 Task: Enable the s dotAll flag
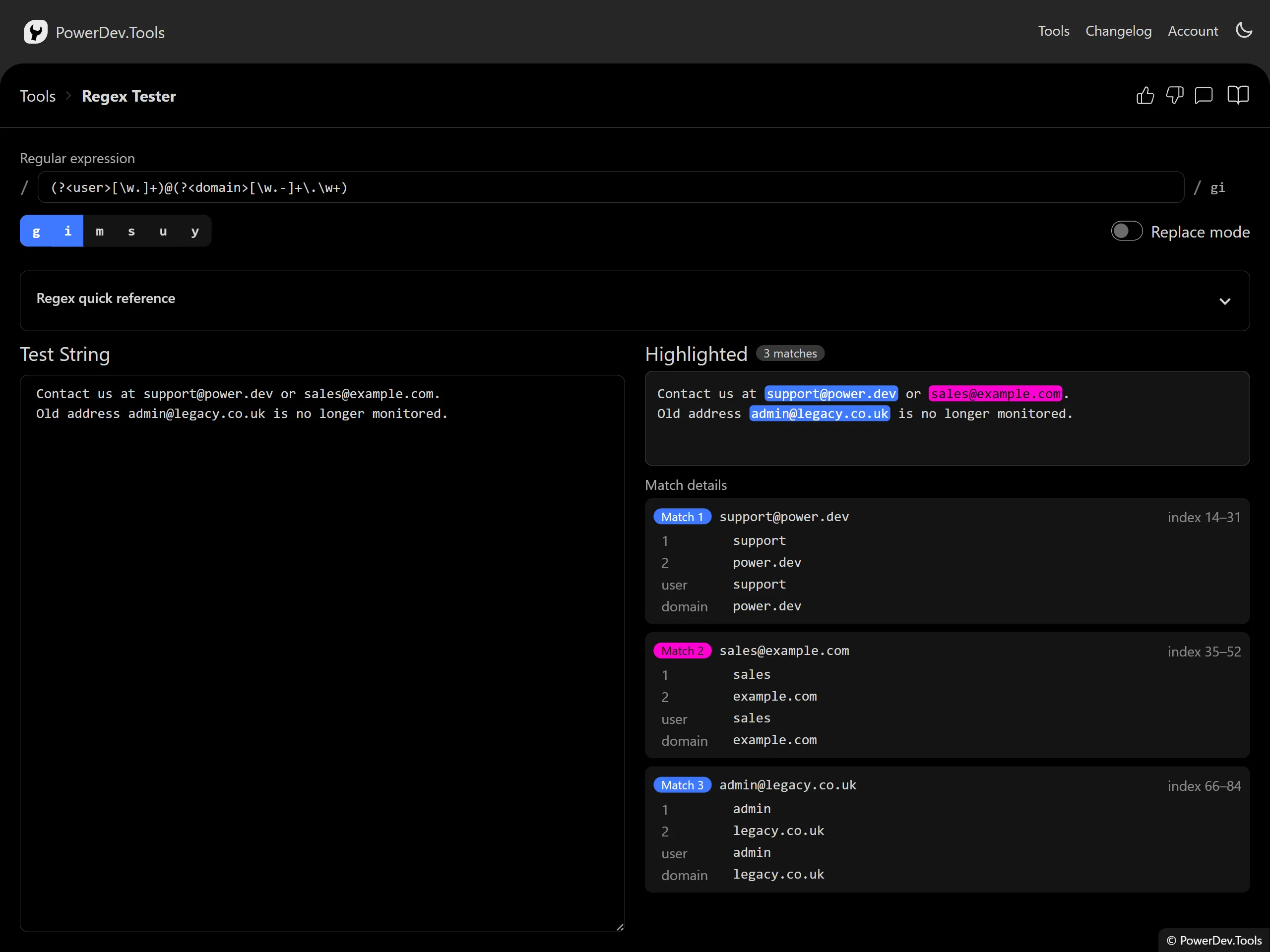click(131, 231)
